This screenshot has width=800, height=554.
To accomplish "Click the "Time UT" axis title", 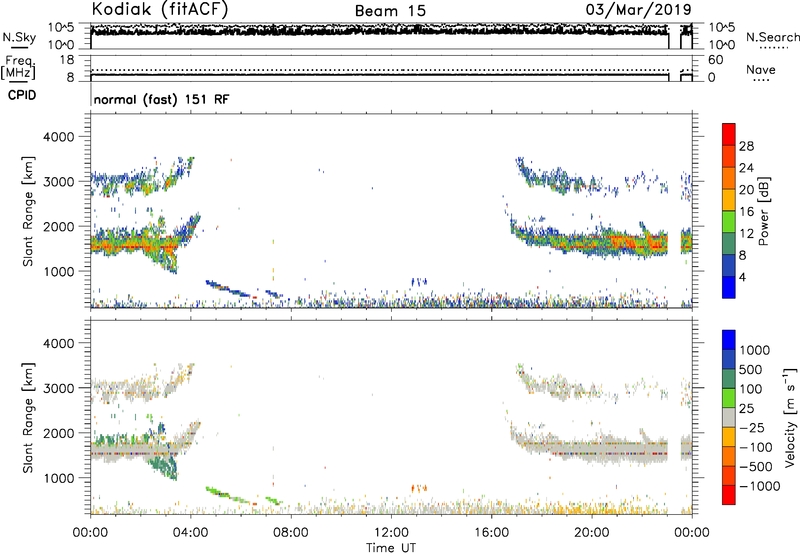I will (x=391, y=548).
